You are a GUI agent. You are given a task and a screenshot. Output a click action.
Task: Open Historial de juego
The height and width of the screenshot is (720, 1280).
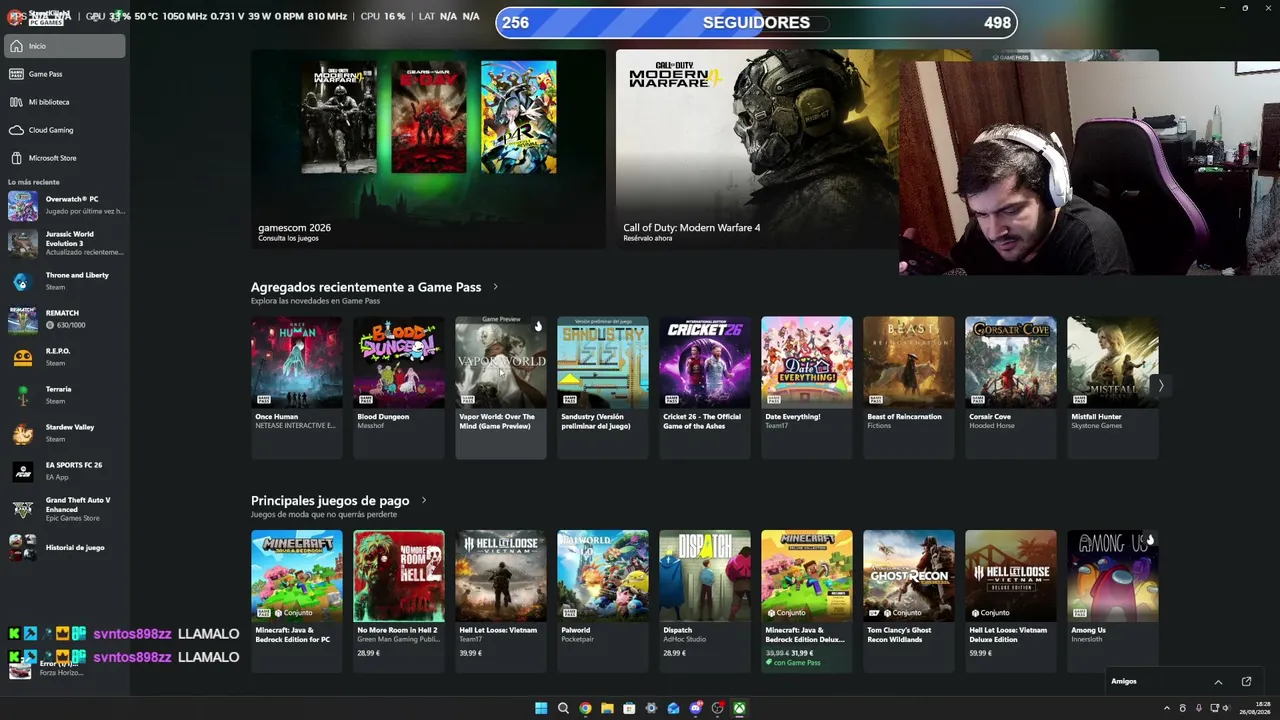click(65, 548)
